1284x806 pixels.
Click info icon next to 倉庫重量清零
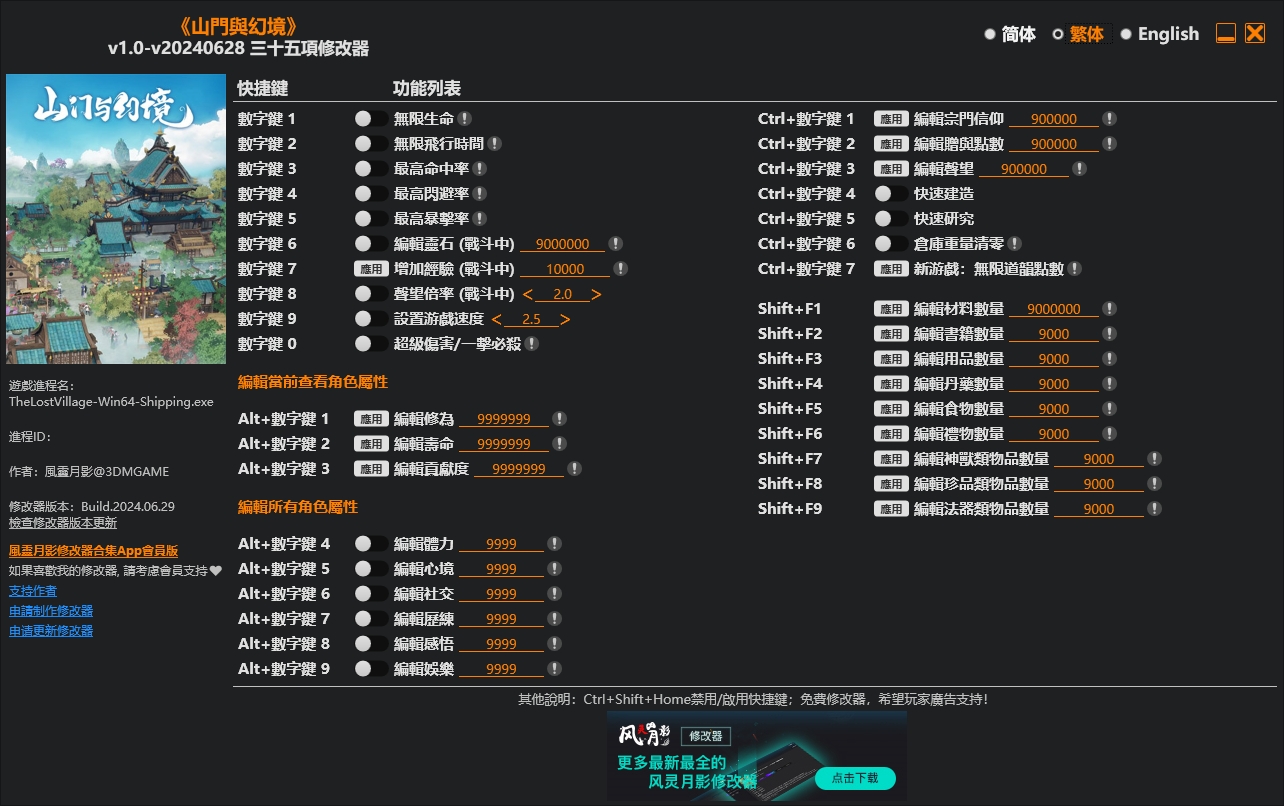pos(1015,244)
